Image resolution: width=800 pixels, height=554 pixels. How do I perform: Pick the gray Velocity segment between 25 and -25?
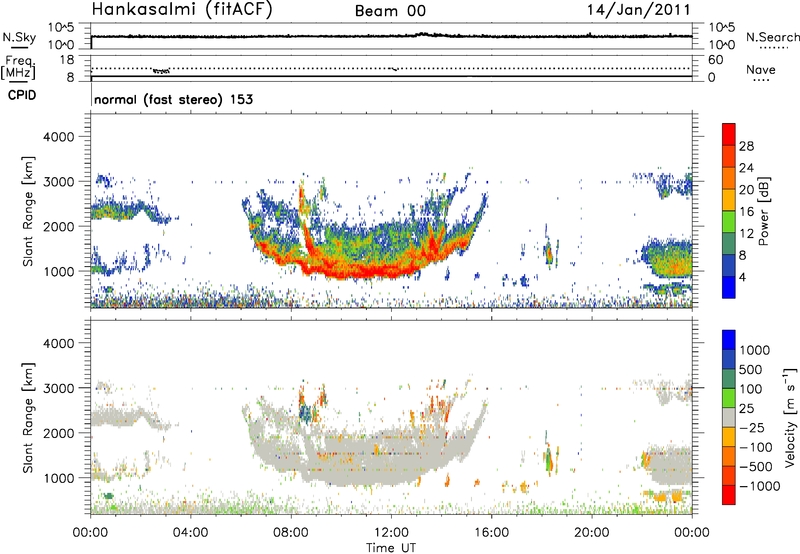tap(729, 417)
